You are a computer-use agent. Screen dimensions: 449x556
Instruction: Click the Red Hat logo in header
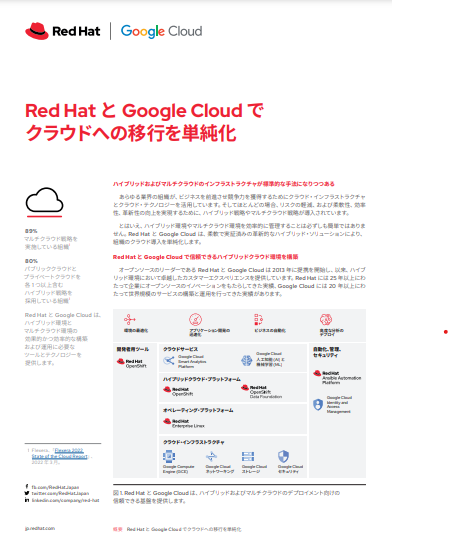[x=62, y=31]
